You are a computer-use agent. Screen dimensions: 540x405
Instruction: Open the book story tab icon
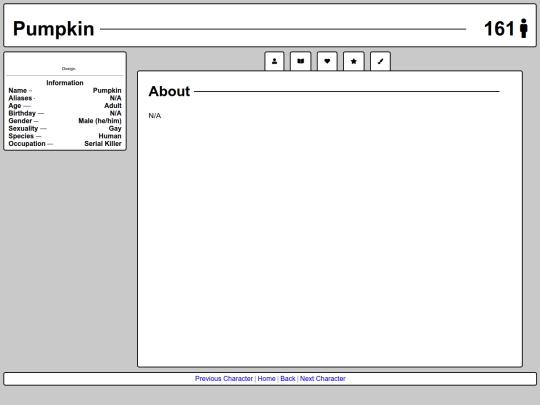coord(301,61)
